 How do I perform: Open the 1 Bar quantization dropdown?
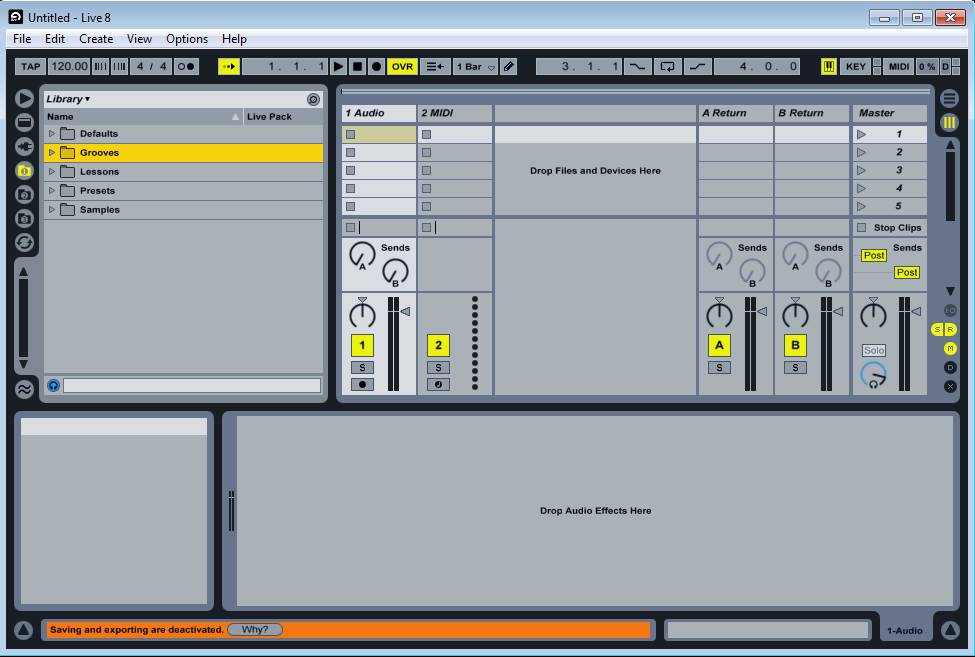pos(475,67)
